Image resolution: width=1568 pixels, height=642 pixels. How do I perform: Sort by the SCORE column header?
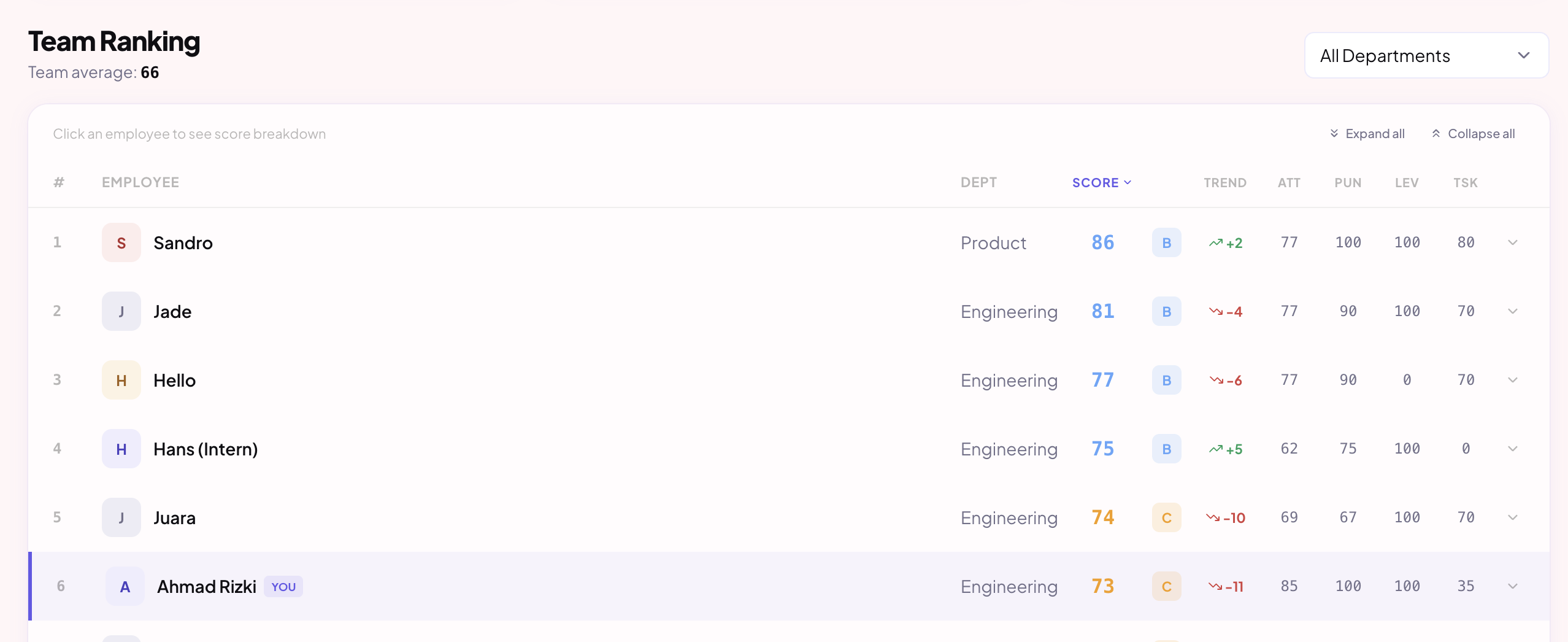(x=1102, y=182)
